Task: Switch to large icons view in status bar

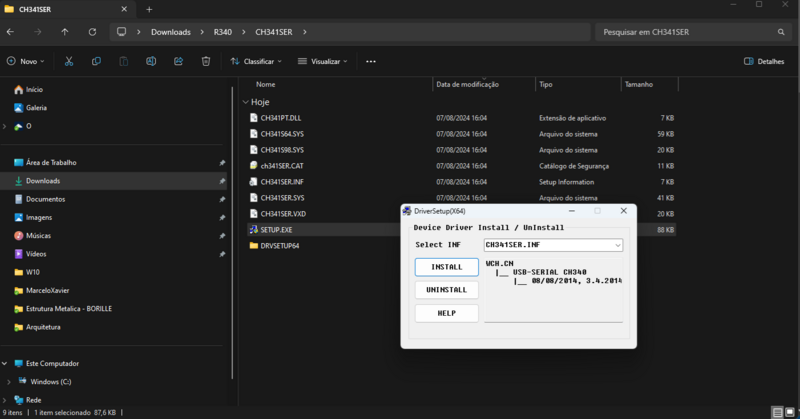Action: (x=789, y=412)
